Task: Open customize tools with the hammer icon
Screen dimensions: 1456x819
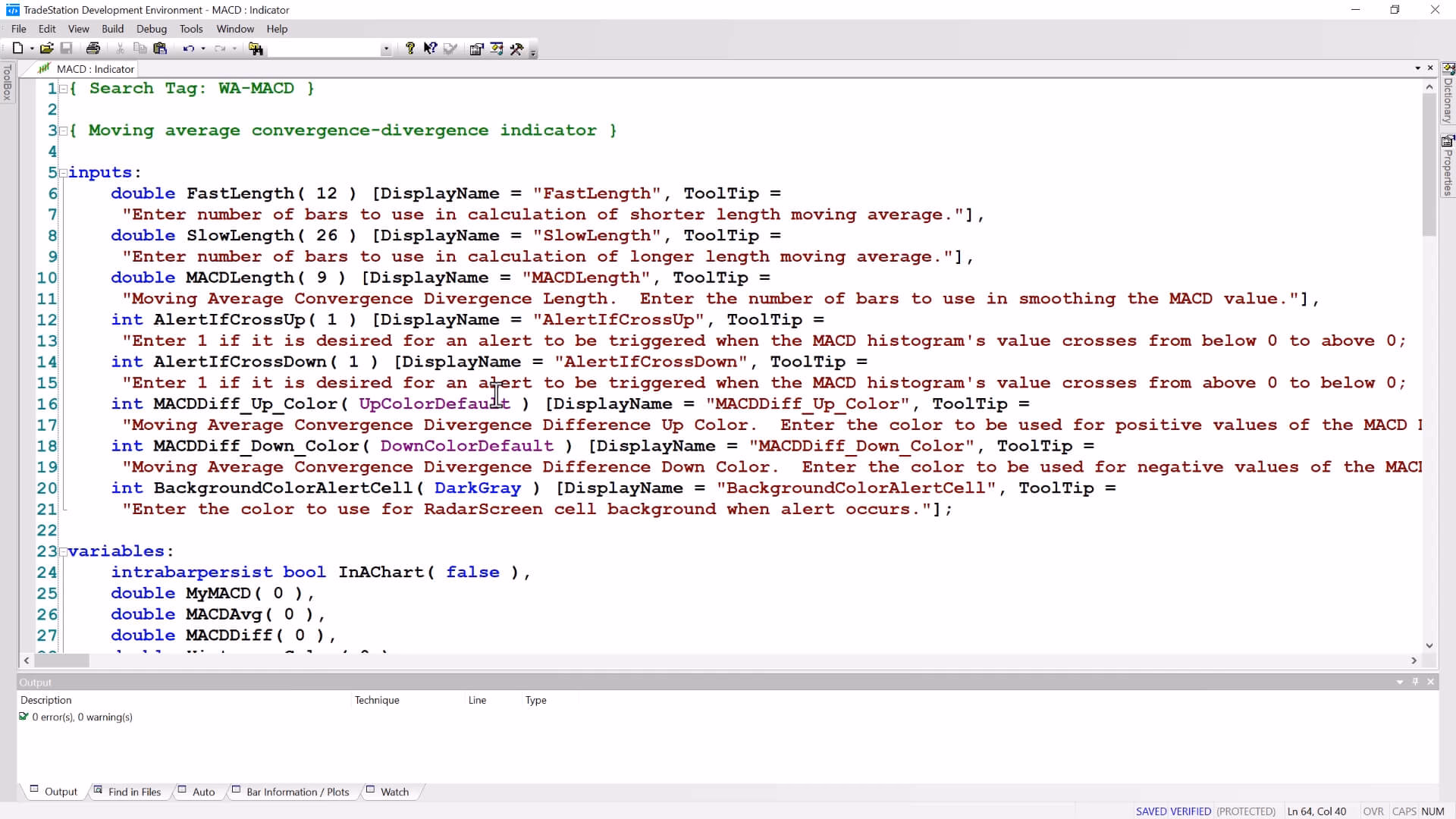Action: (518, 48)
